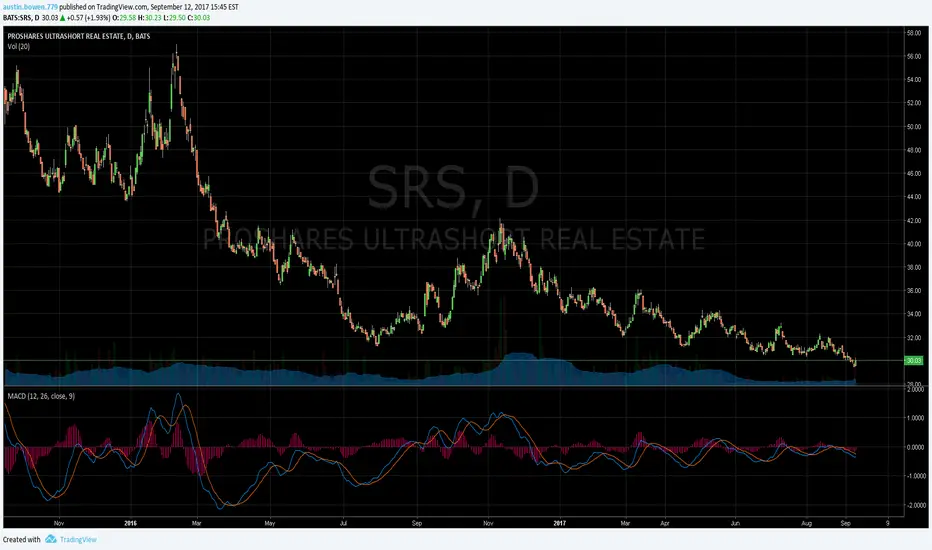Click the 'published on TradingView.com' timestamp text
The height and width of the screenshot is (550, 932).
[x=149, y=7]
